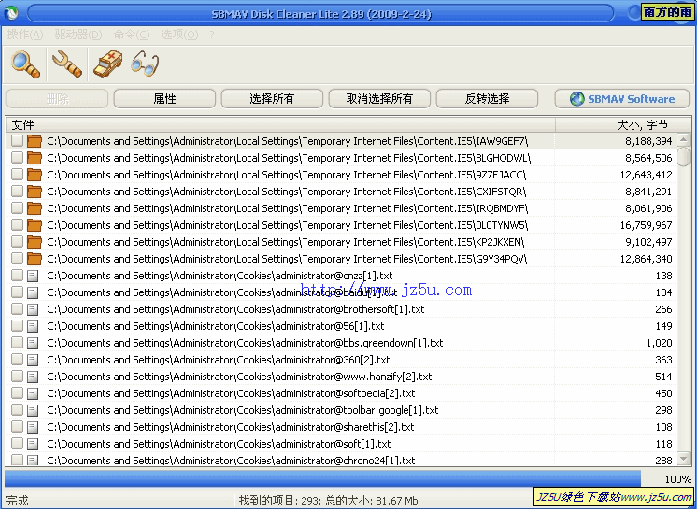Image resolution: width=697 pixels, height=509 pixels.
Task: Tick the sharethis[2].txt cookie checkbox
Action: pyautogui.click(x=17, y=427)
